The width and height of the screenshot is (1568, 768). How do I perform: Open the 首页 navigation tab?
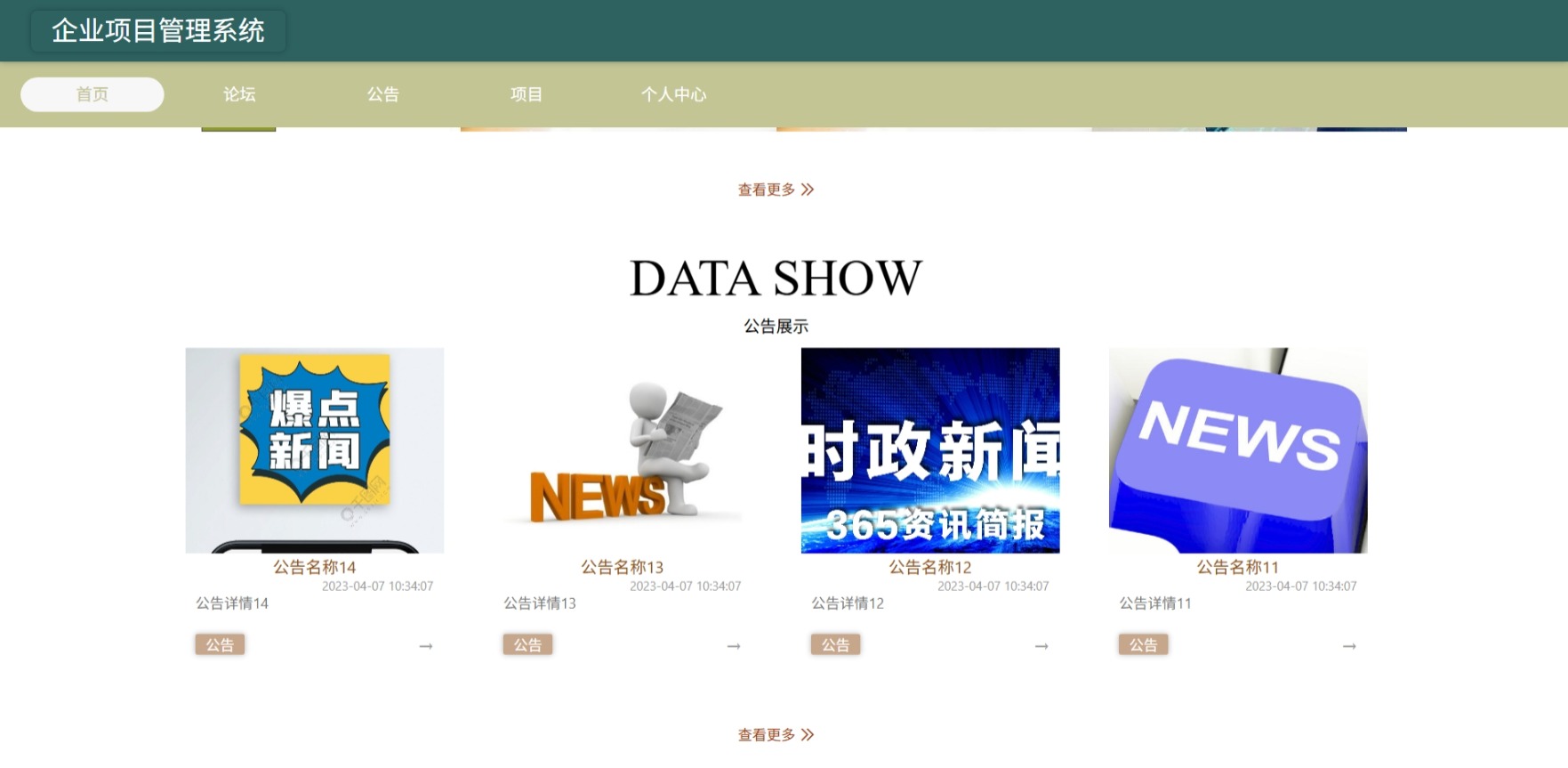pyautogui.click(x=92, y=94)
